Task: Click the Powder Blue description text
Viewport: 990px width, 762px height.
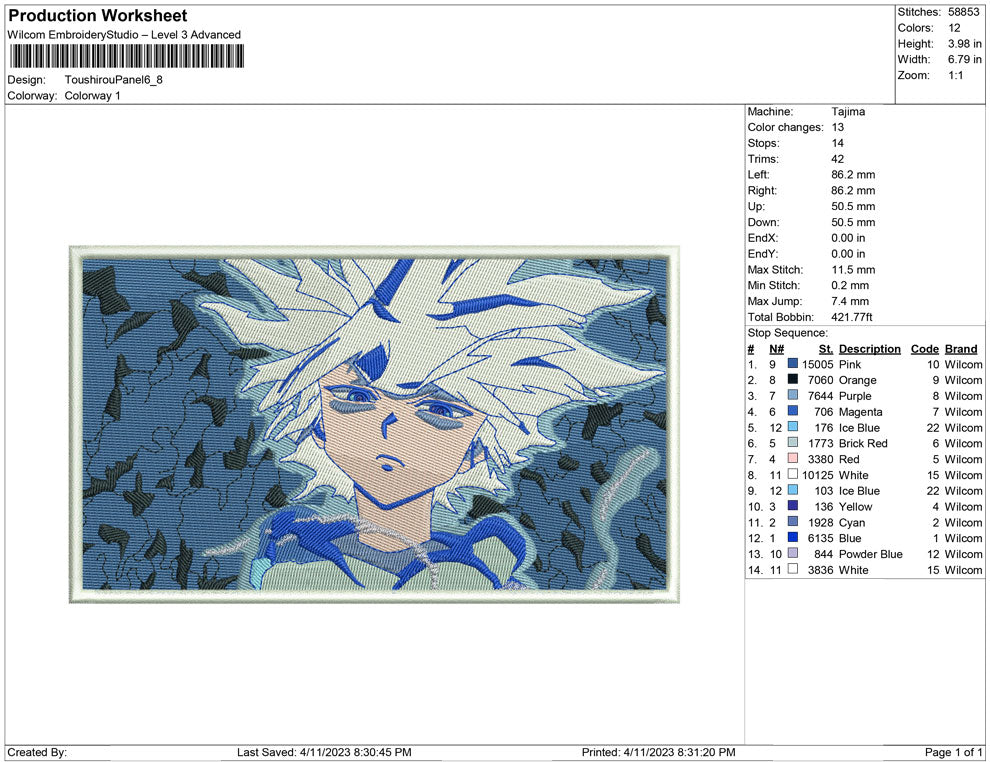Action: (871, 554)
